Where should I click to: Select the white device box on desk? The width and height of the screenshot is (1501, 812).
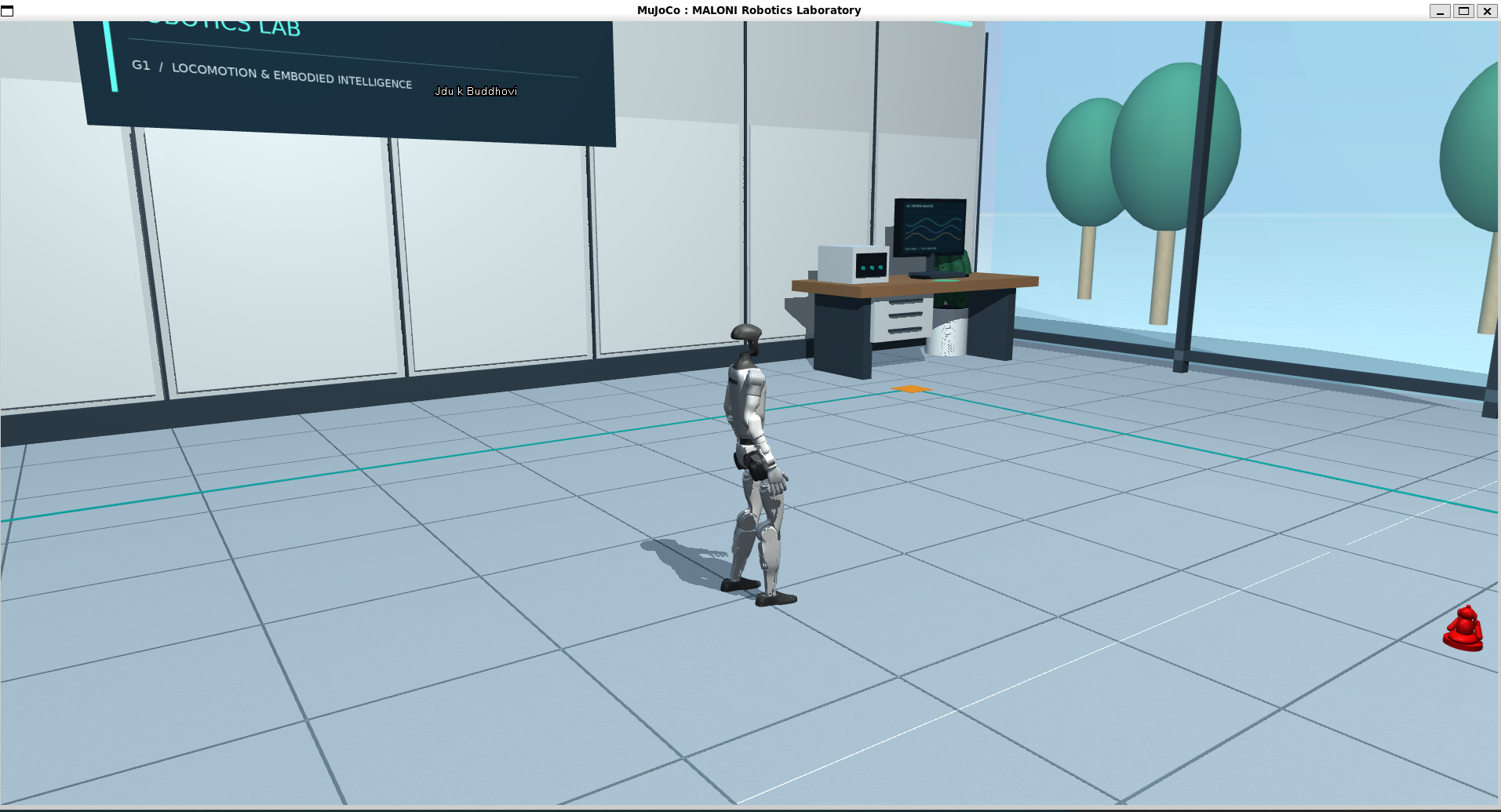pyautogui.click(x=854, y=264)
